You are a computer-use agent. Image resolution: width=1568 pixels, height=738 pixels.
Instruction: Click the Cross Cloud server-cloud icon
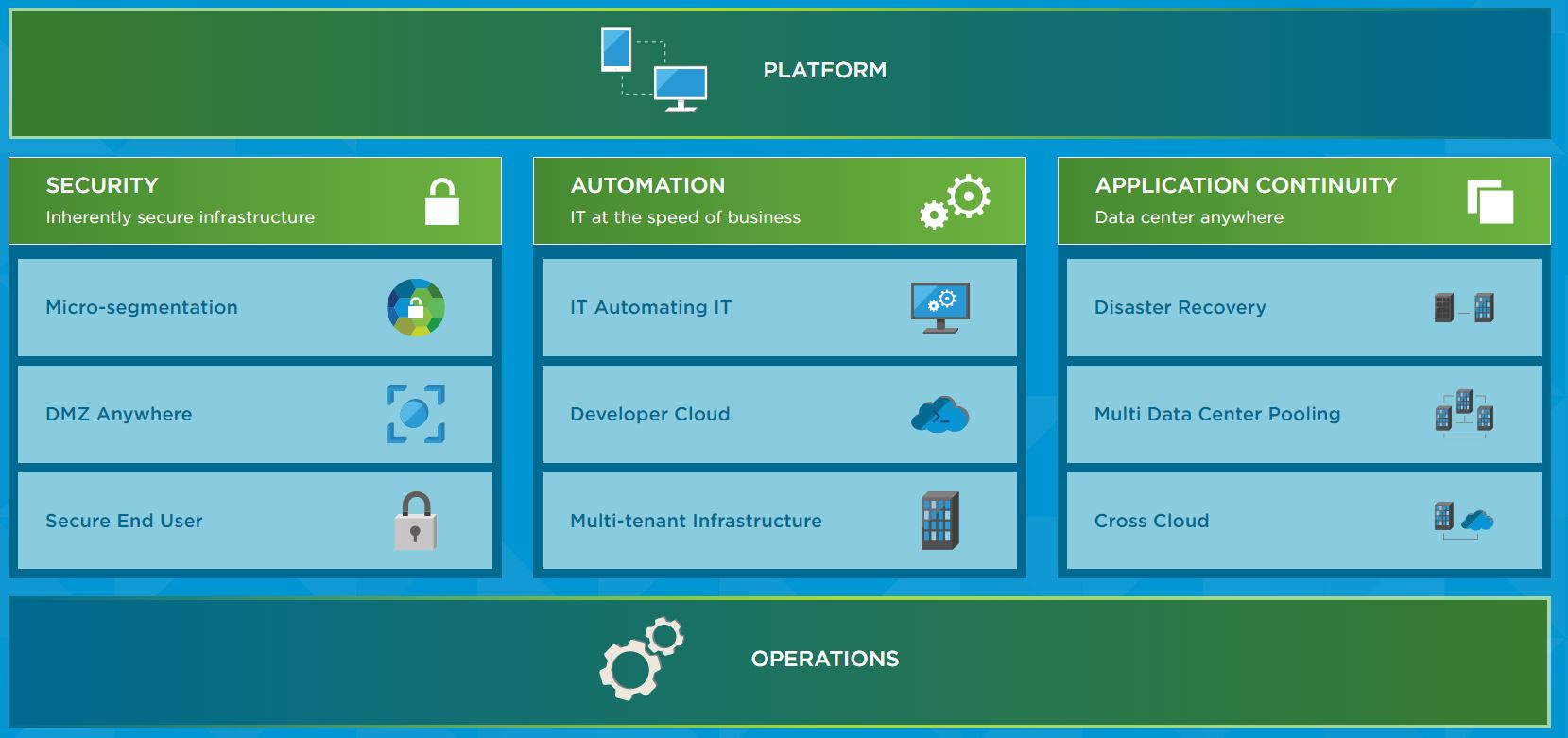click(x=1463, y=520)
